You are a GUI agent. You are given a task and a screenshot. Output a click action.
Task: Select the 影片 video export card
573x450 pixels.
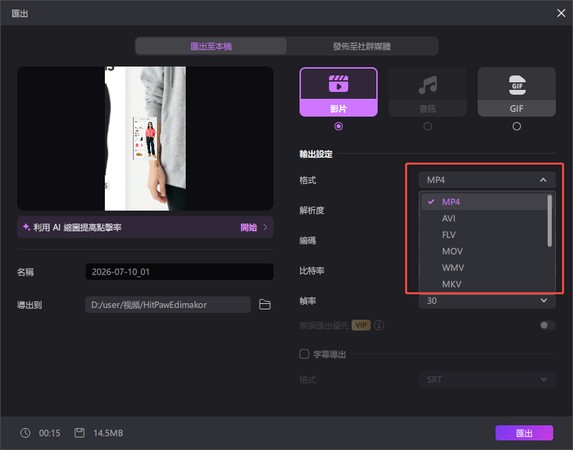coord(338,92)
